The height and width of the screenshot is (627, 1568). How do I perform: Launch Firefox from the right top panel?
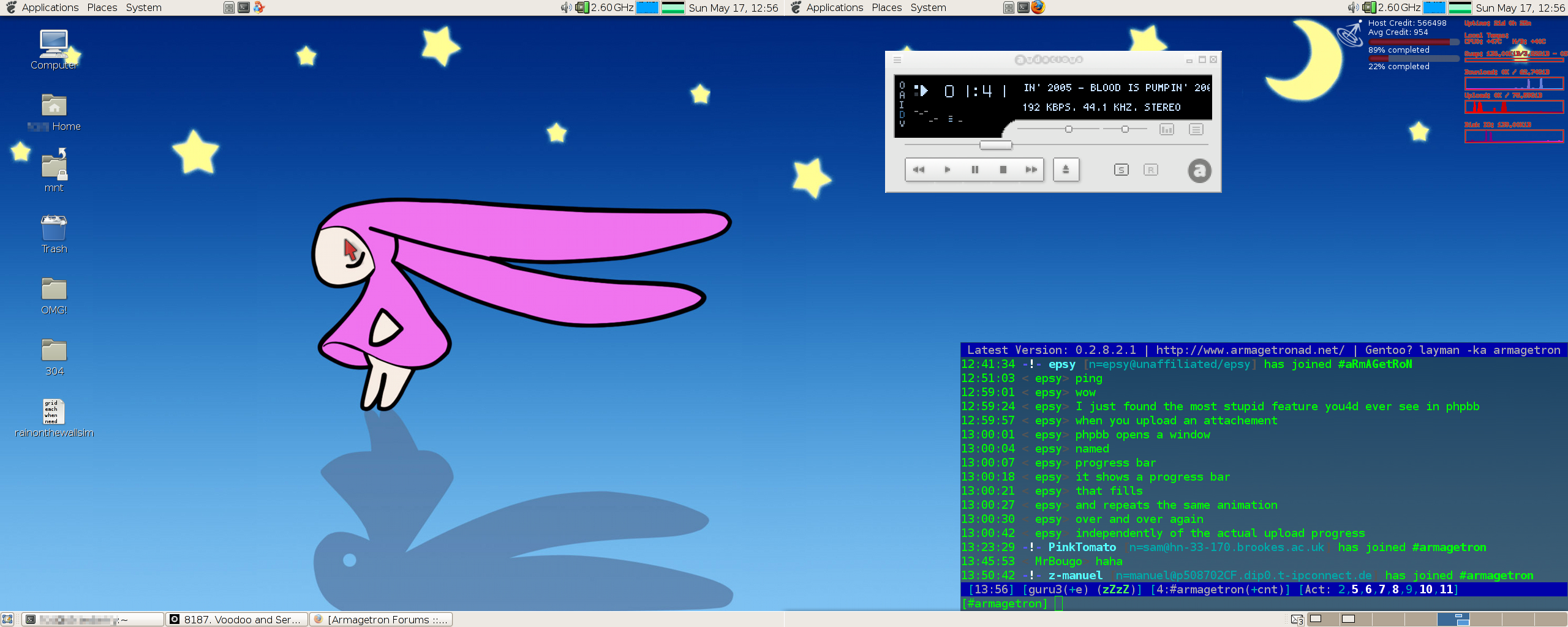click(1038, 7)
